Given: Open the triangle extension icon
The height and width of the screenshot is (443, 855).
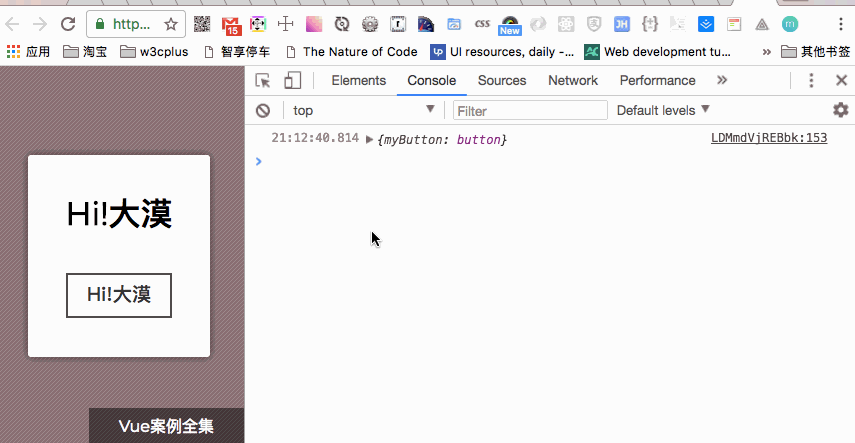Looking at the screenshot, I should (x=762, y=24).
